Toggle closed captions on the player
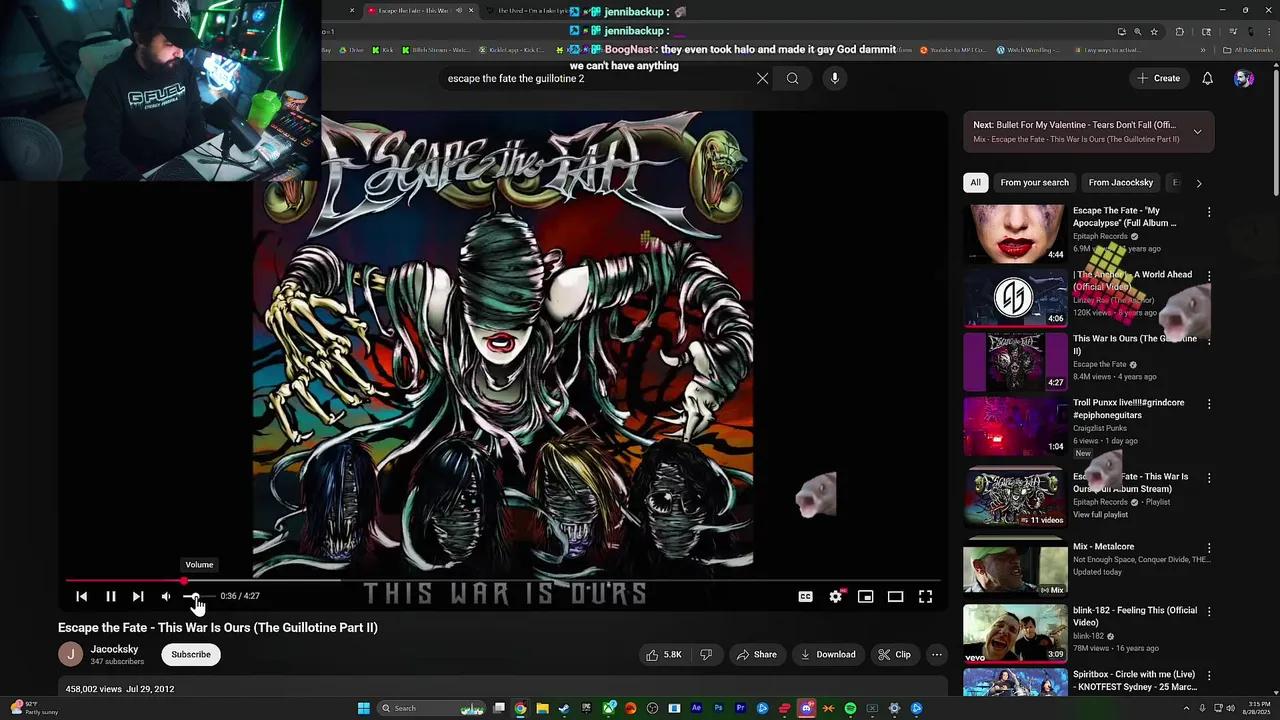Viewport: 1280px width, 720px height. [805, 596]
